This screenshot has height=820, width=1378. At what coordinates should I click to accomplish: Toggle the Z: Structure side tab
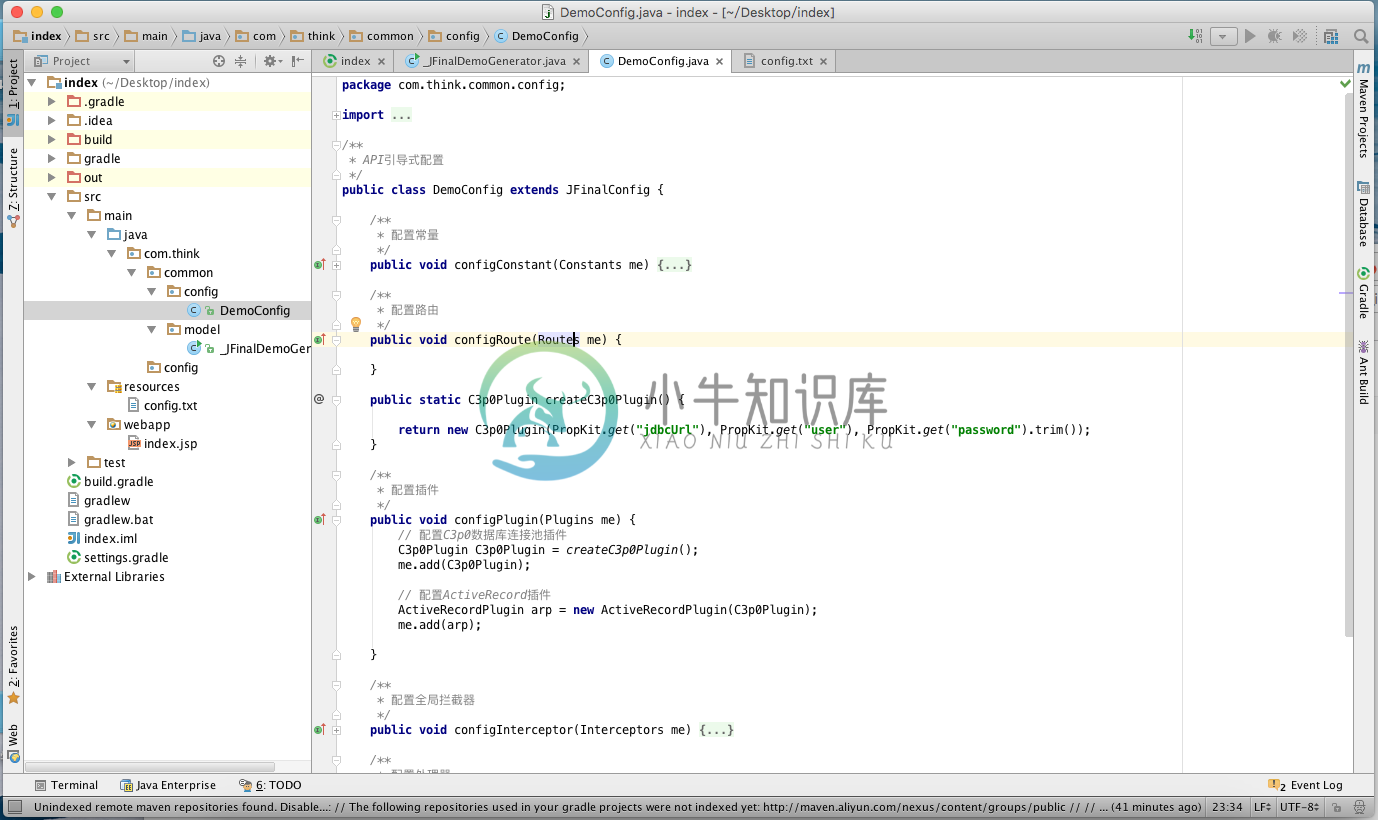tap(13, 187)
